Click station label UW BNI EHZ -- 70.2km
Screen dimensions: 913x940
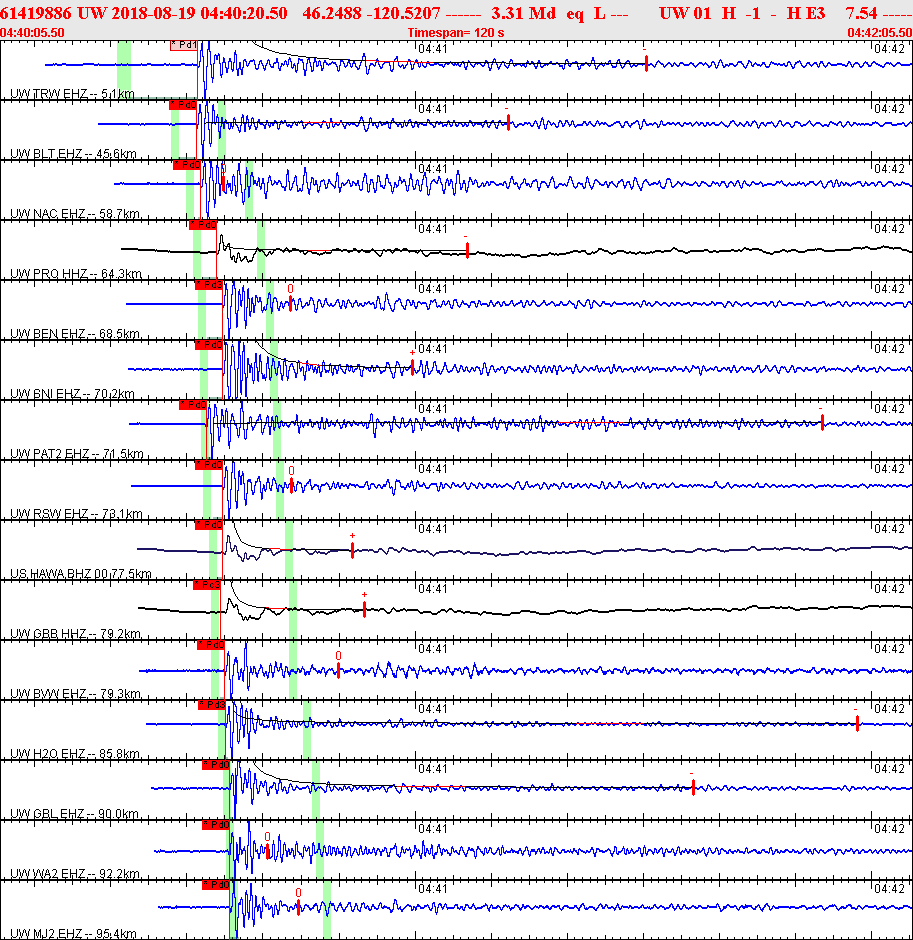(x=73, y=394)
